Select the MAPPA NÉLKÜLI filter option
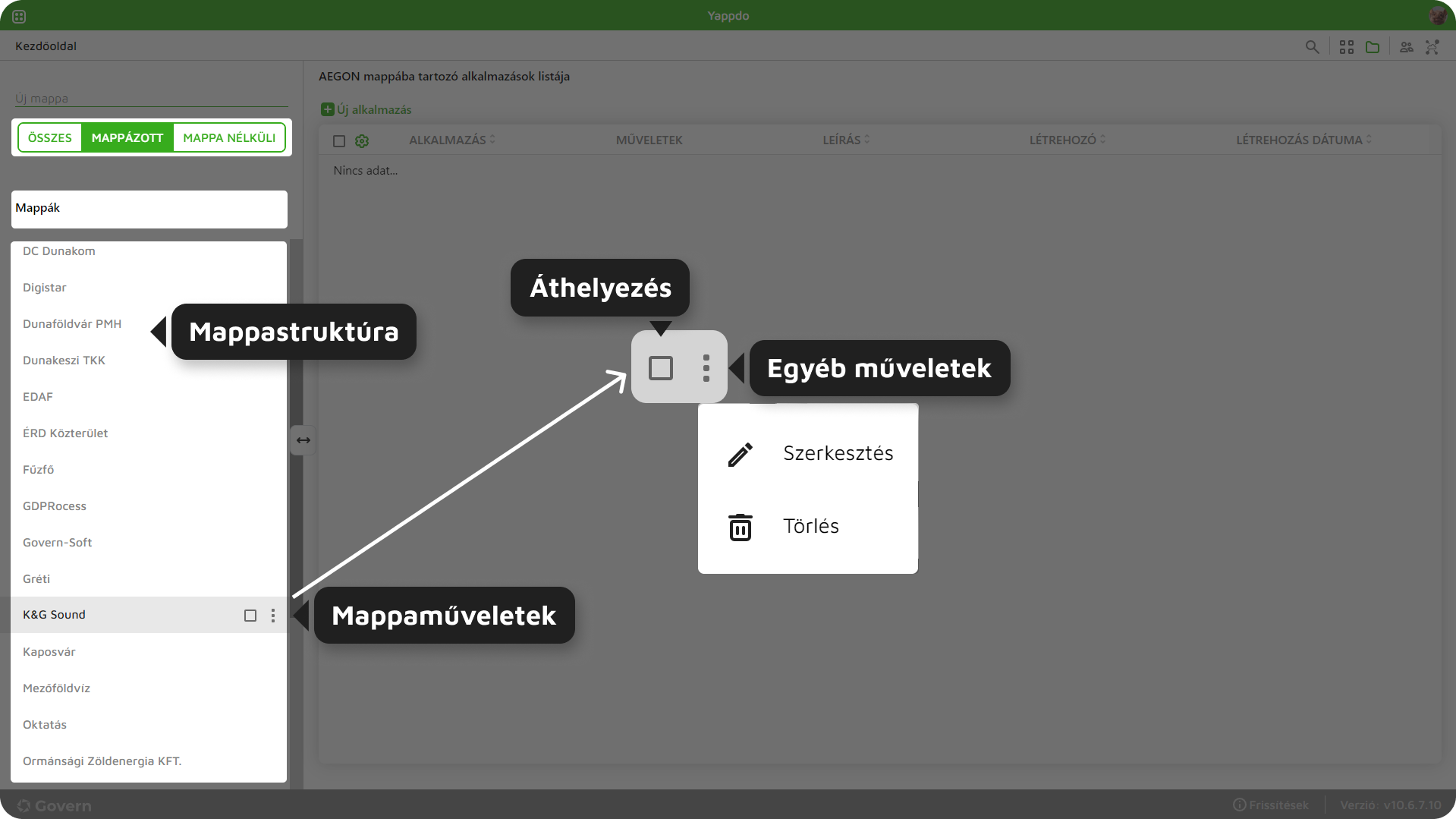Viewport: 1456px width, 819px height. [x=229, y=137]
